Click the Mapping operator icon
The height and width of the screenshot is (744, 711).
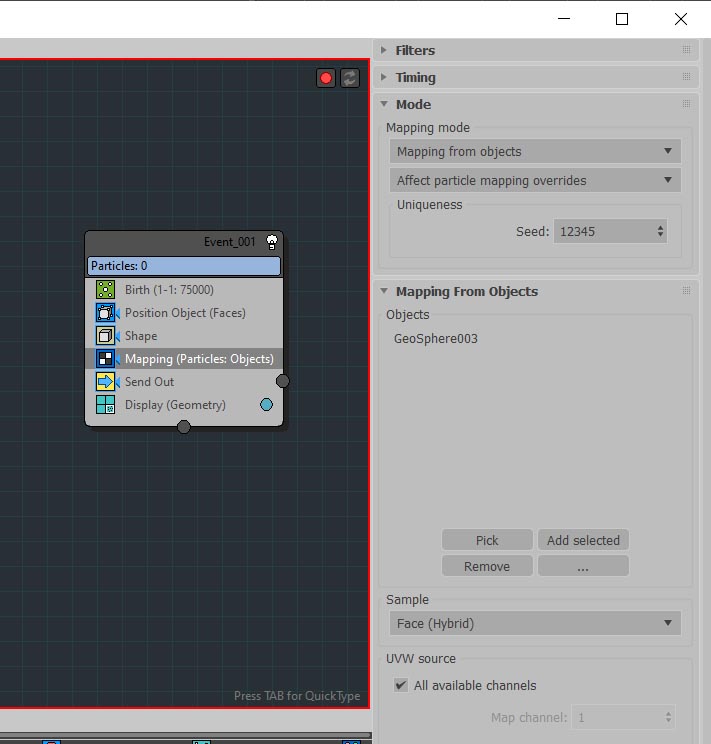point(105,359)
